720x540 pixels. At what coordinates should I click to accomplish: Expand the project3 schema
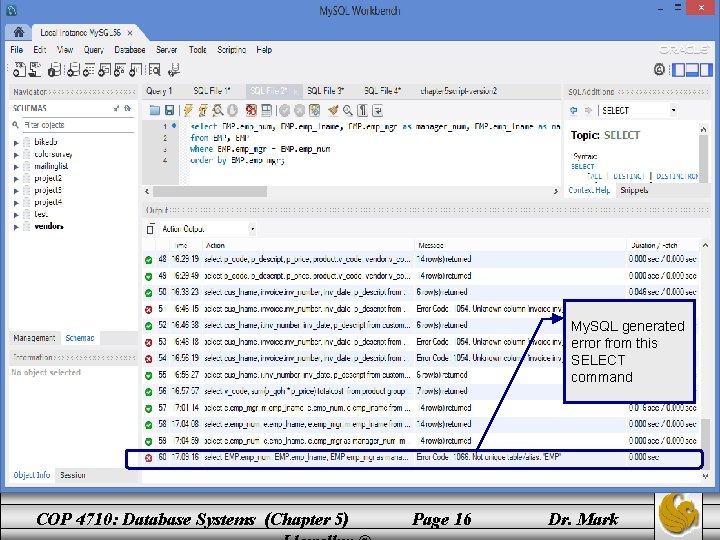click(16, 191)
